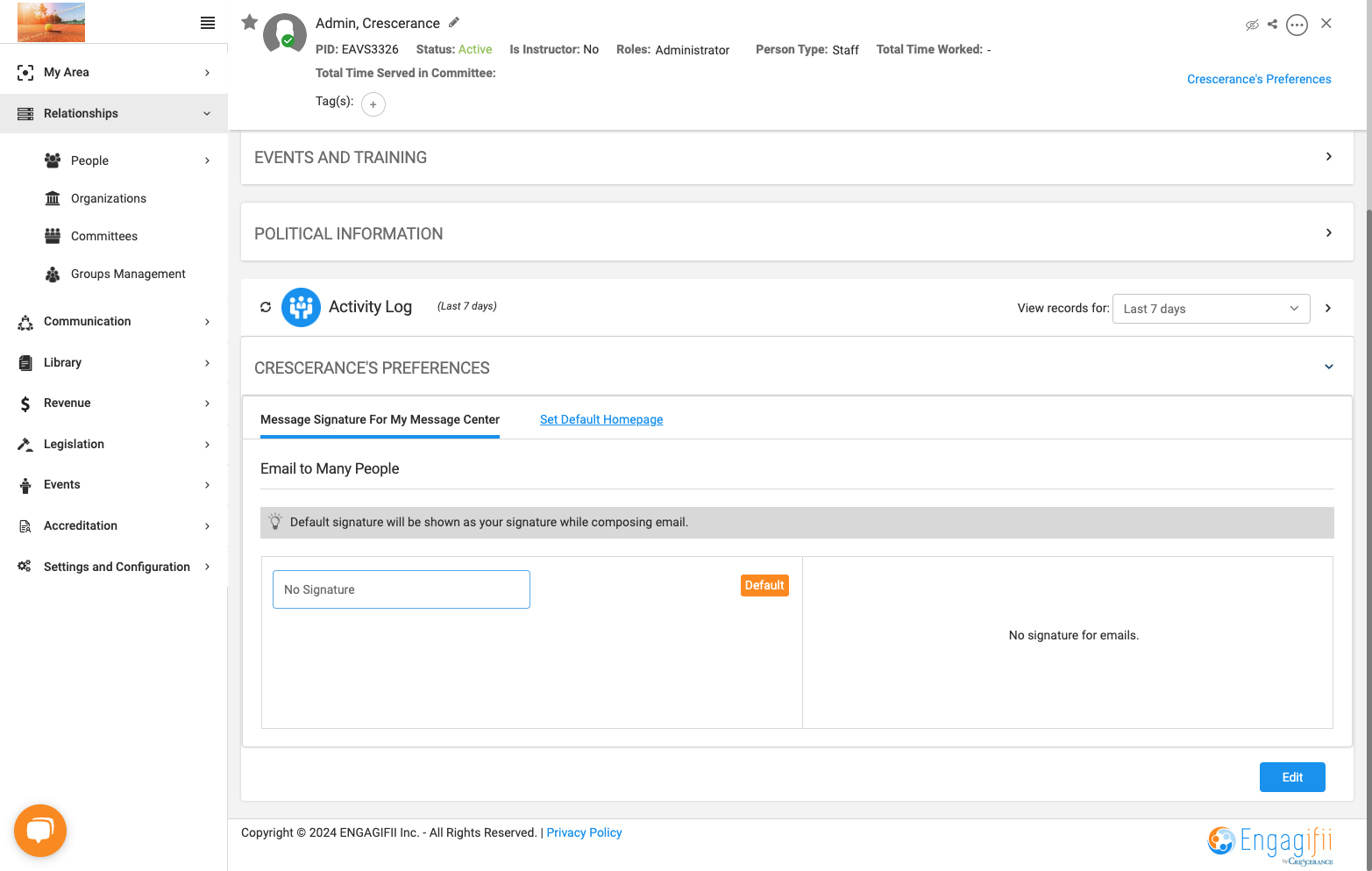Toggle the crossed-eye visibility icon
Viewport: 1372px width, 871px height.
[1252, 25]
